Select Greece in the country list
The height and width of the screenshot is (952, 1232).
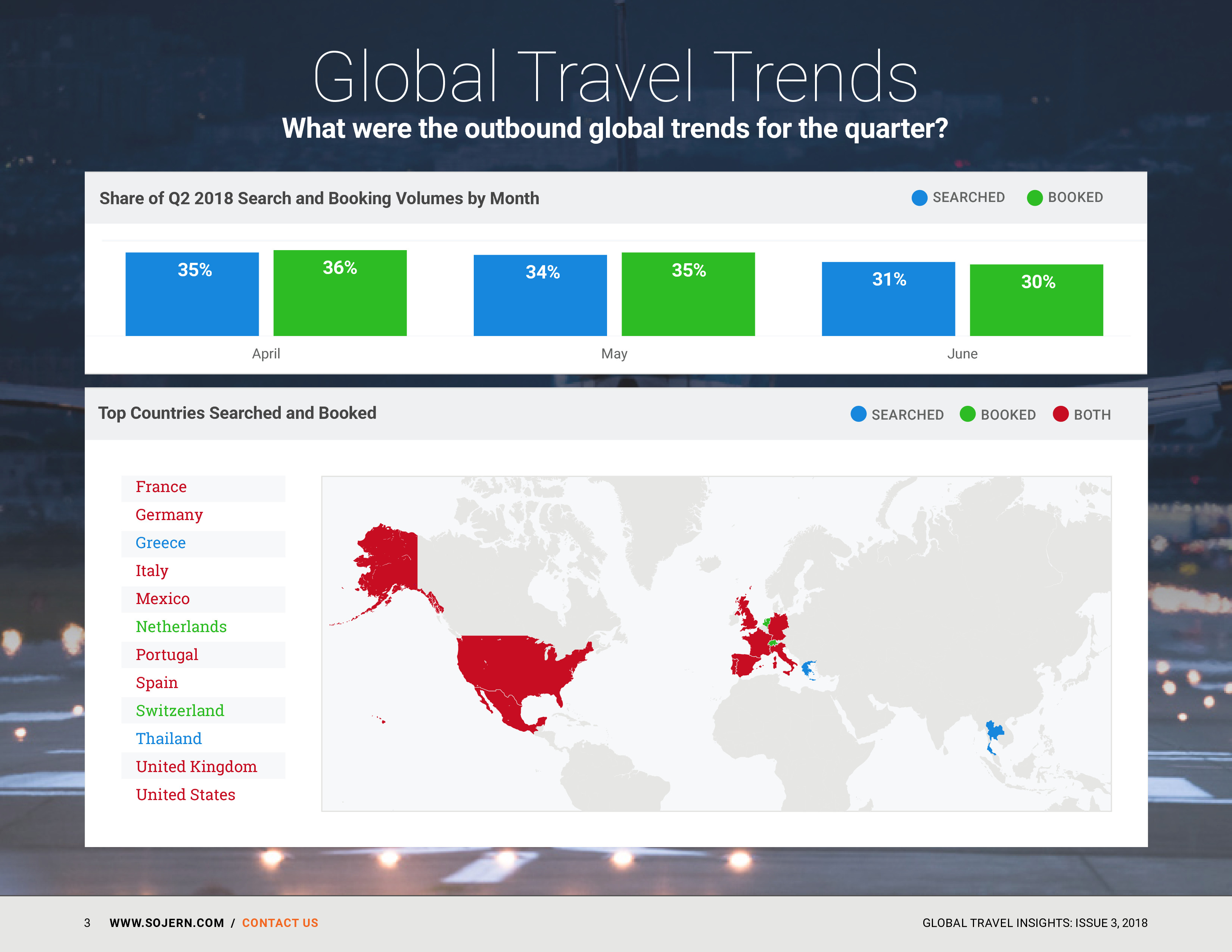[161, 542]
